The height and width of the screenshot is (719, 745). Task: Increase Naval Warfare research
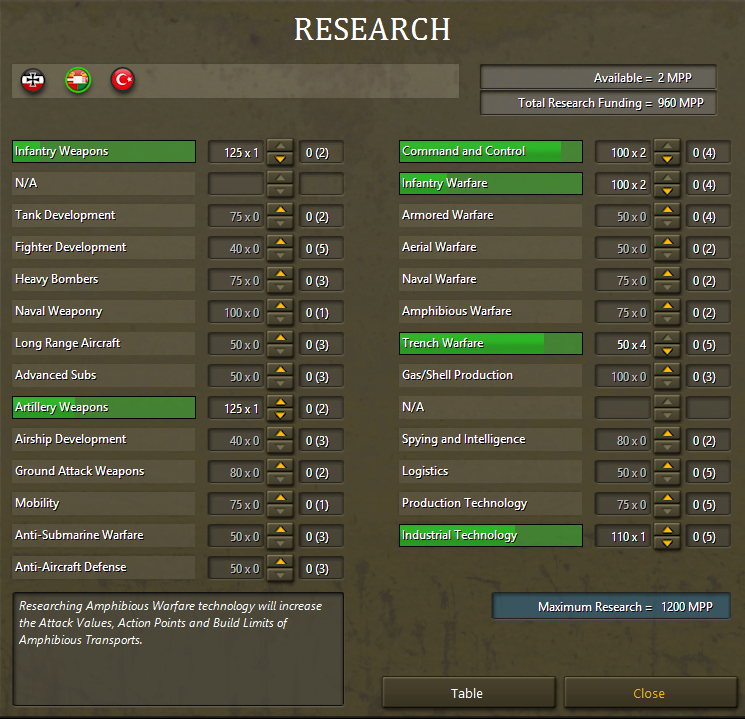[667, 273]
